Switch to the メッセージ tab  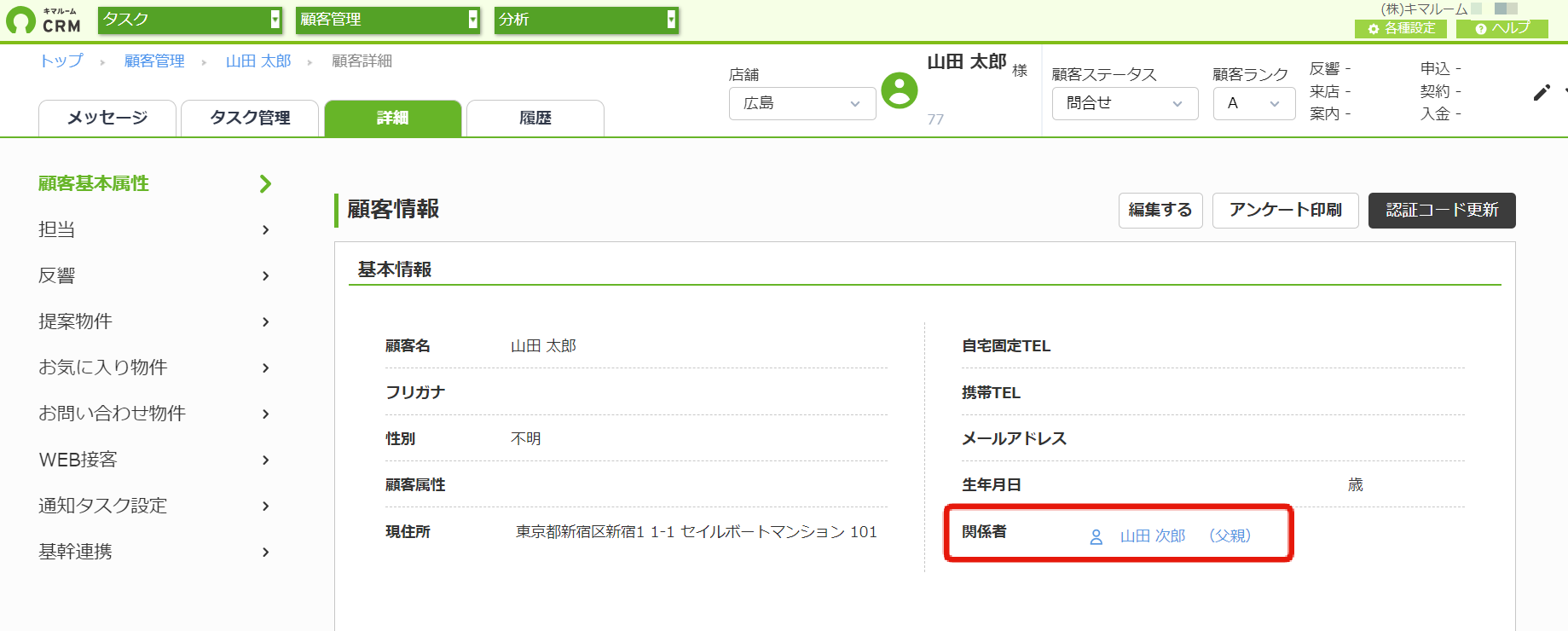107,119
